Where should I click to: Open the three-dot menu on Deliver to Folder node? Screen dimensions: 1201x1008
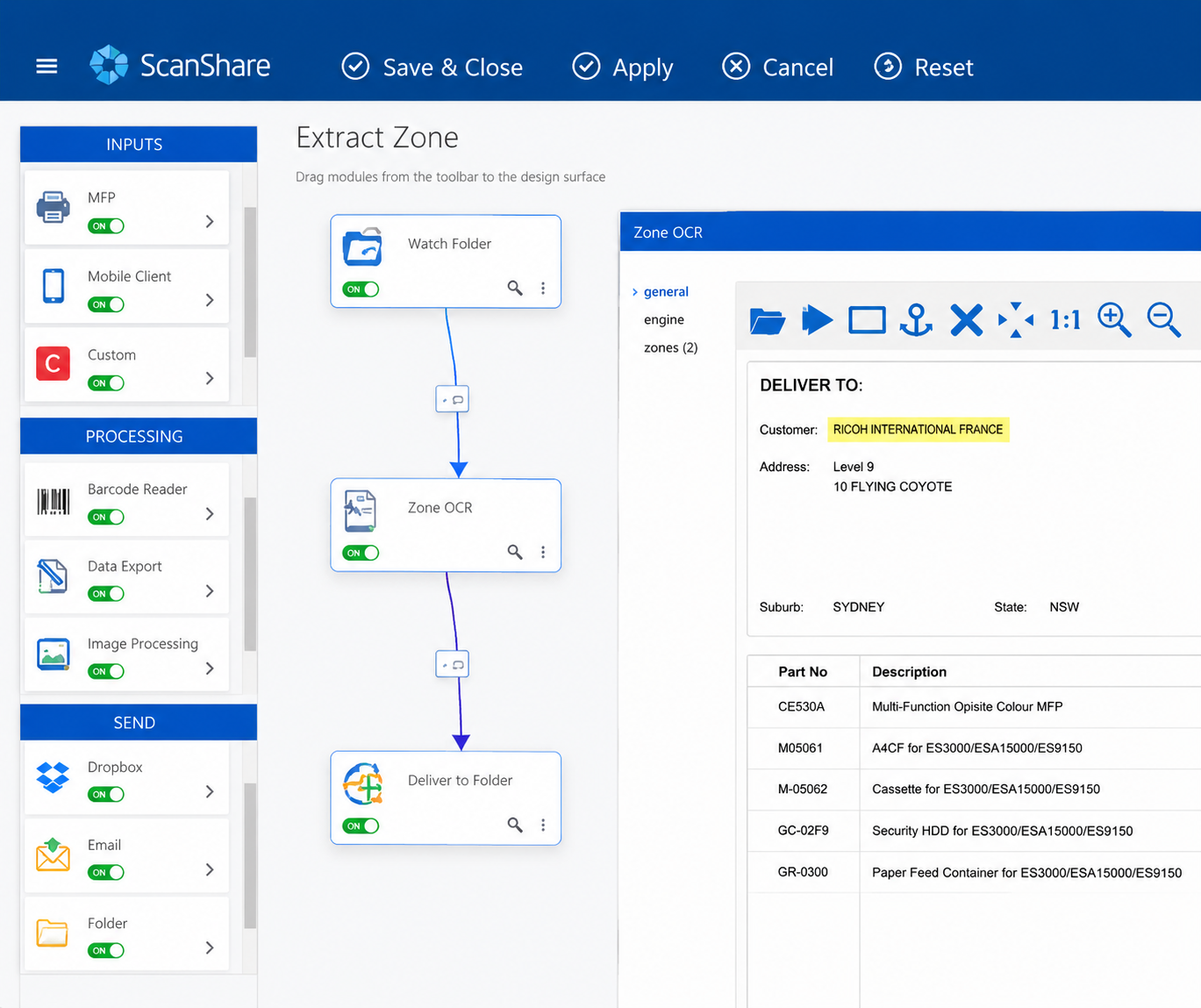[x=543, y=825]
